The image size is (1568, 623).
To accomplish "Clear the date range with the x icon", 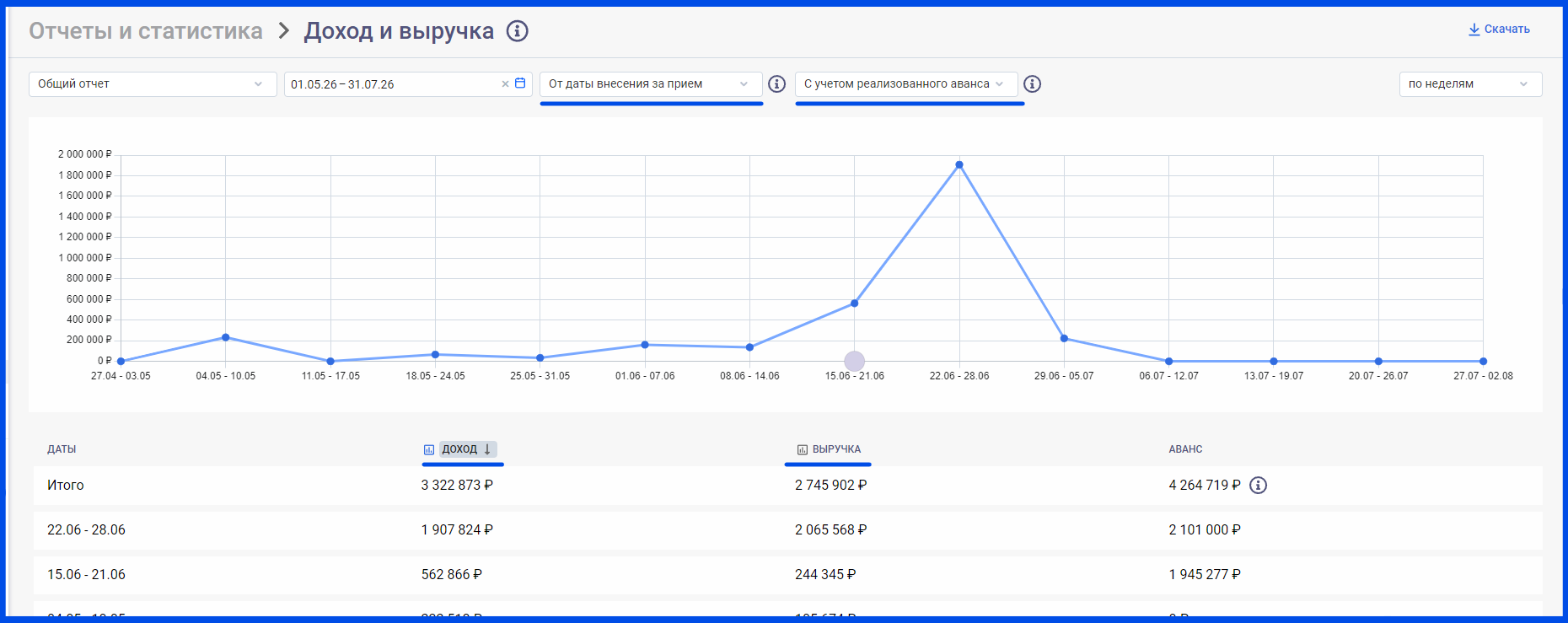I will 506,84.
